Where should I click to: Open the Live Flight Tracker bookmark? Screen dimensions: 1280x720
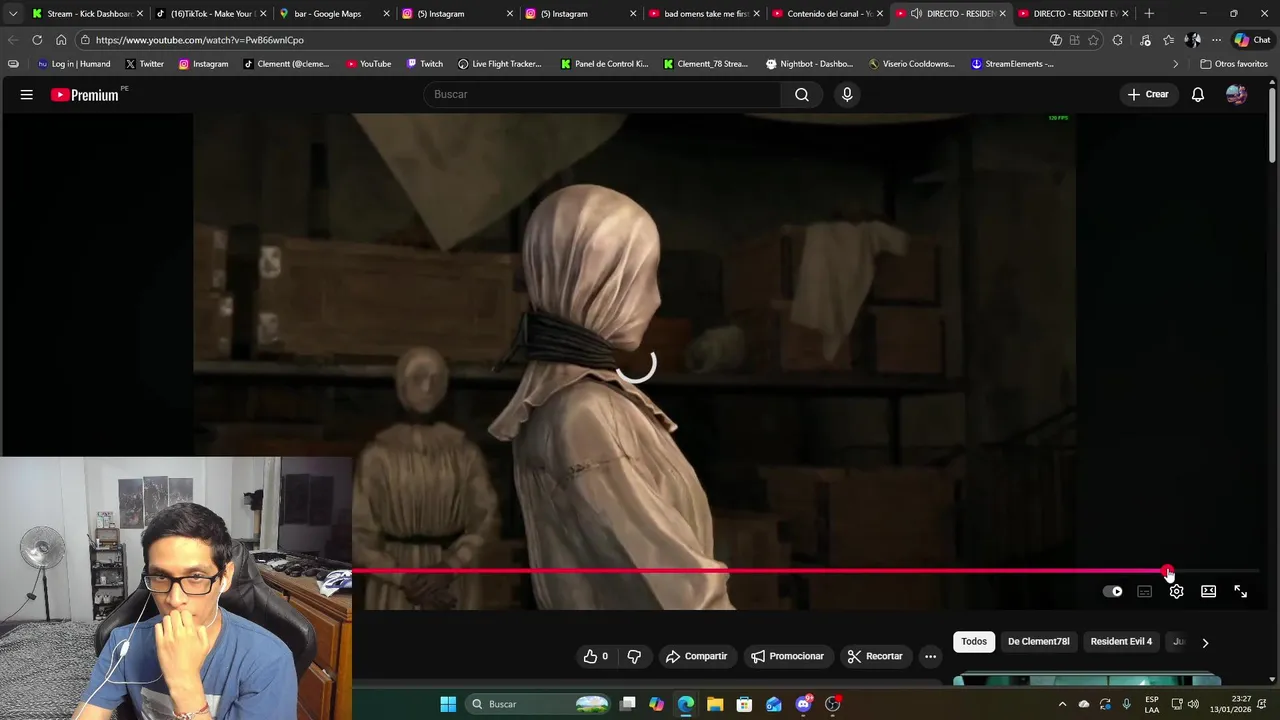coord(499,64)
